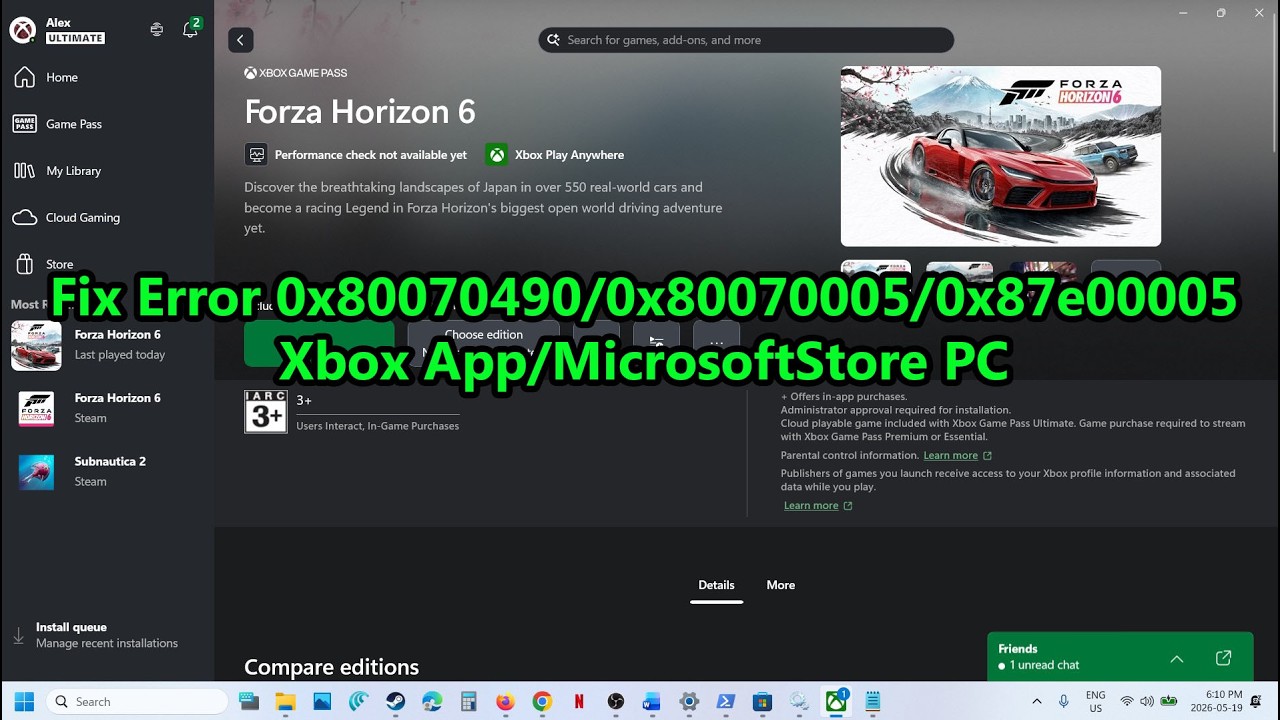Open Windows Start menu
This screenshot has height=720, width=1280.
[x=24, y=702]
